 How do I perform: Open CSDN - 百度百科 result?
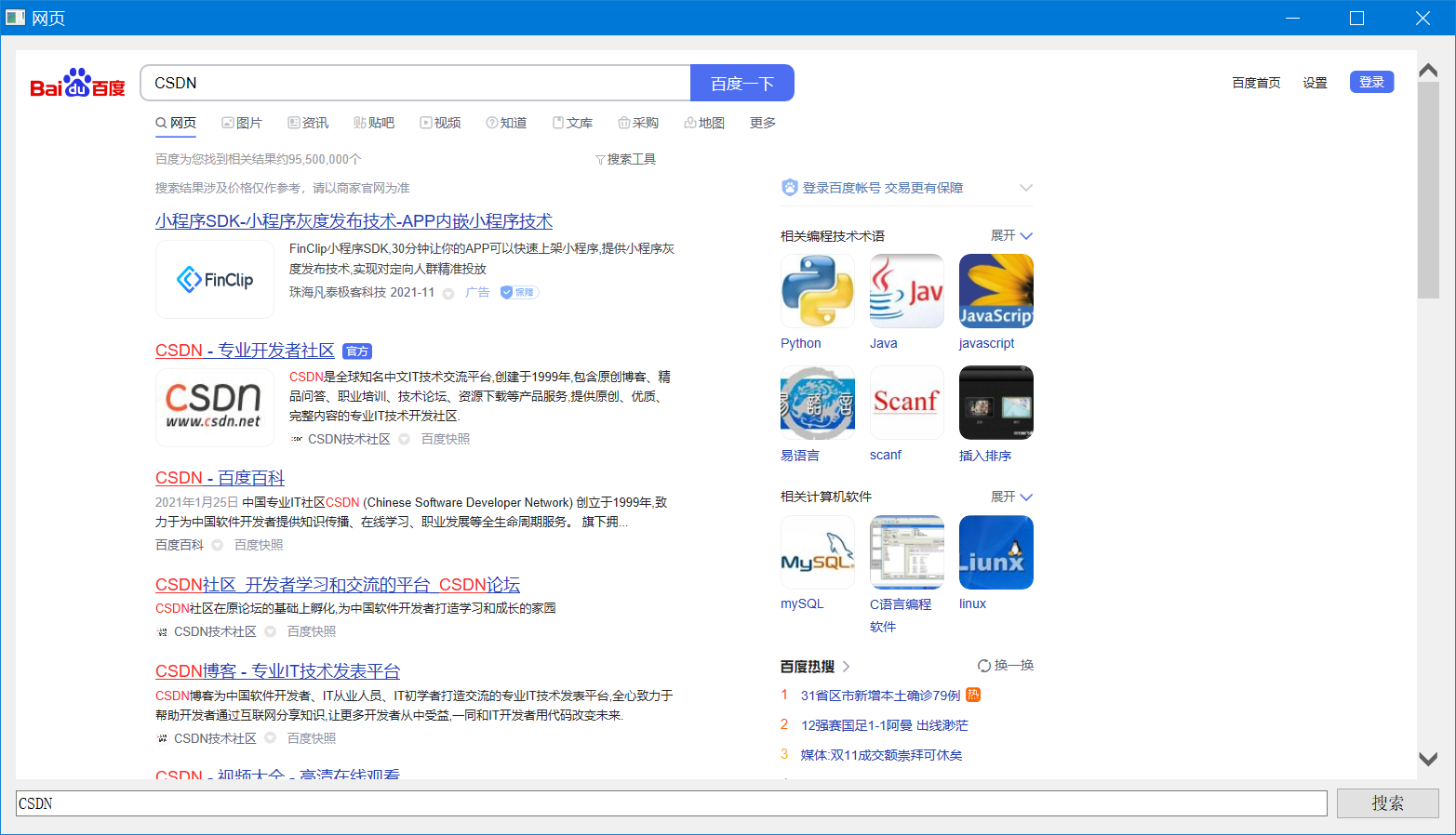click(x=220, y=478)
